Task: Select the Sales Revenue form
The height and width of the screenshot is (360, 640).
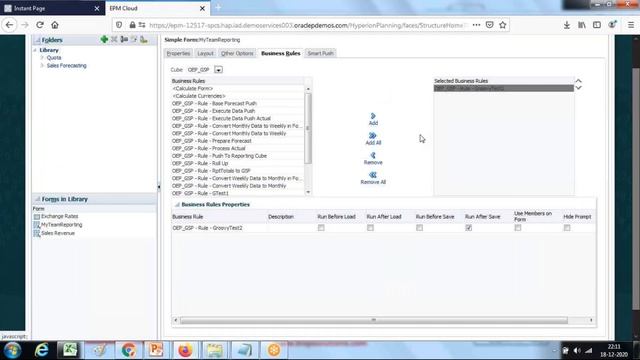Action: 58,233
